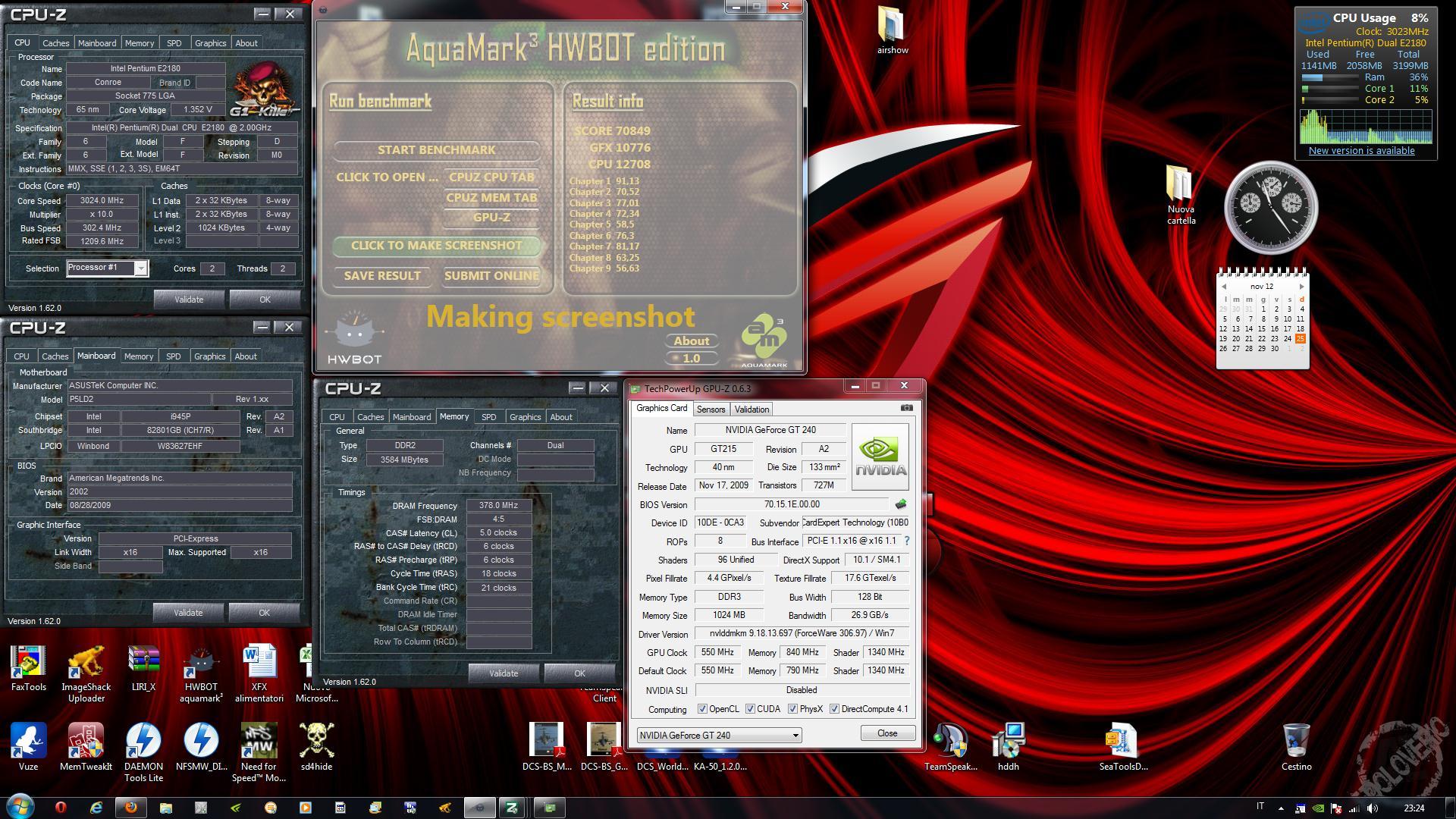
Task: Launch the SeaToolsD... desktop shortcut
Action: click(1123, 747)
